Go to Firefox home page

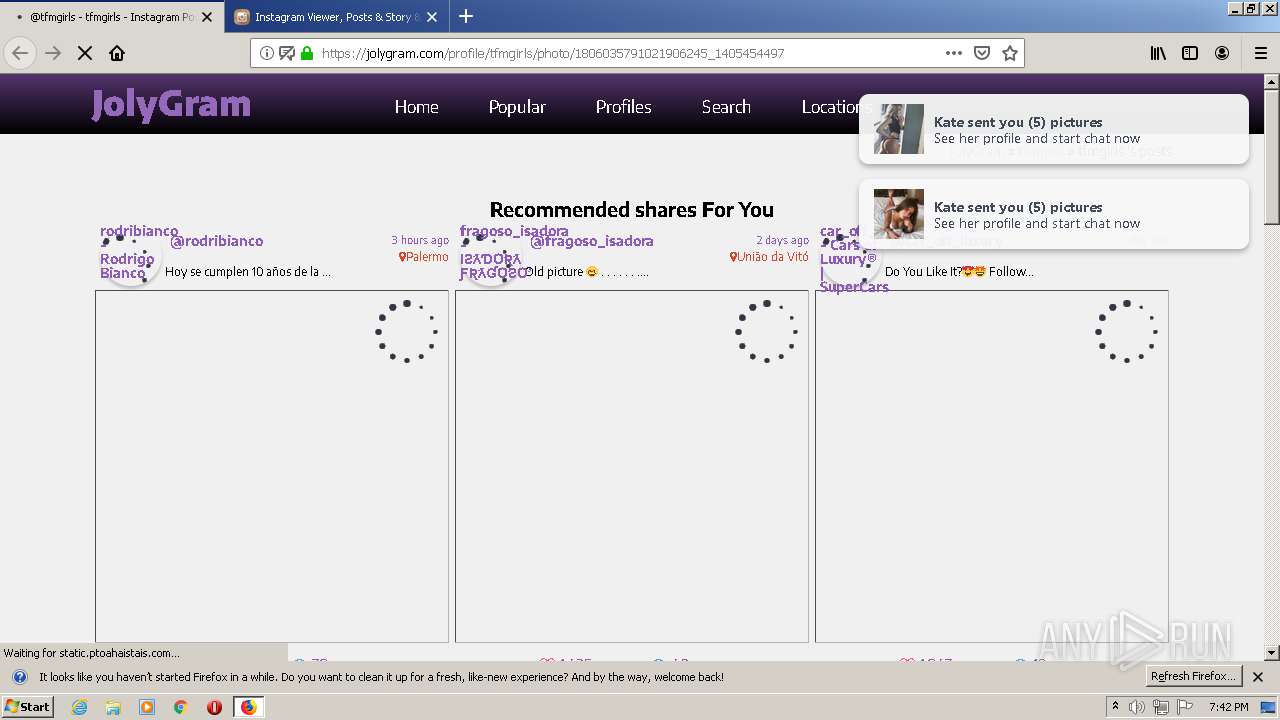click(x=117, y=53)
